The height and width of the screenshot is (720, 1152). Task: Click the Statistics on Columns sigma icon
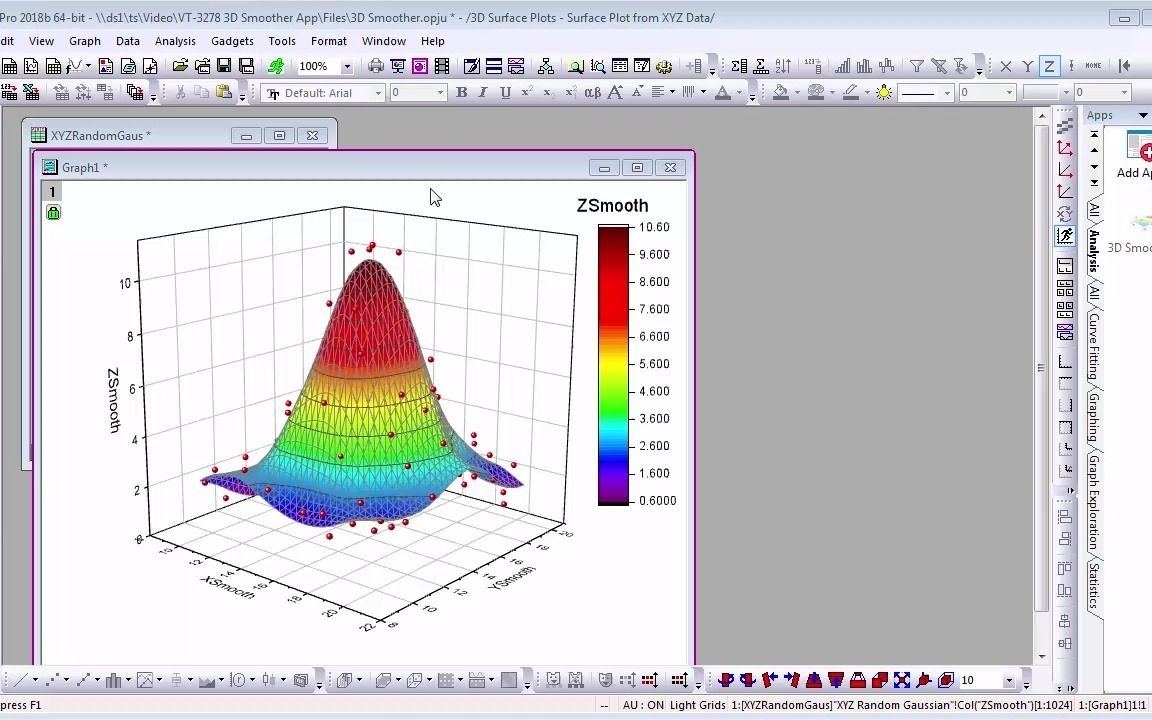738,66
